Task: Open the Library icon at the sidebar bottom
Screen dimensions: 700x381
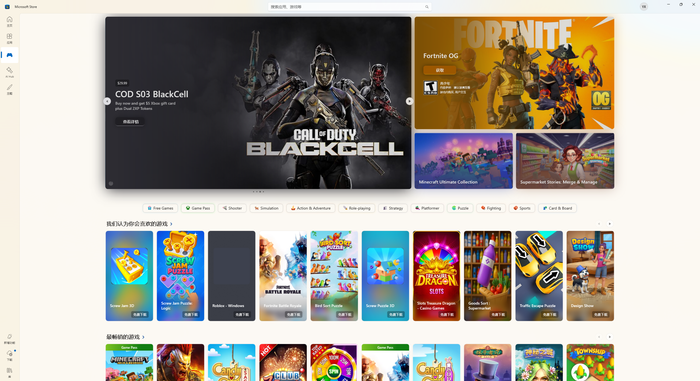Action: 9,373
